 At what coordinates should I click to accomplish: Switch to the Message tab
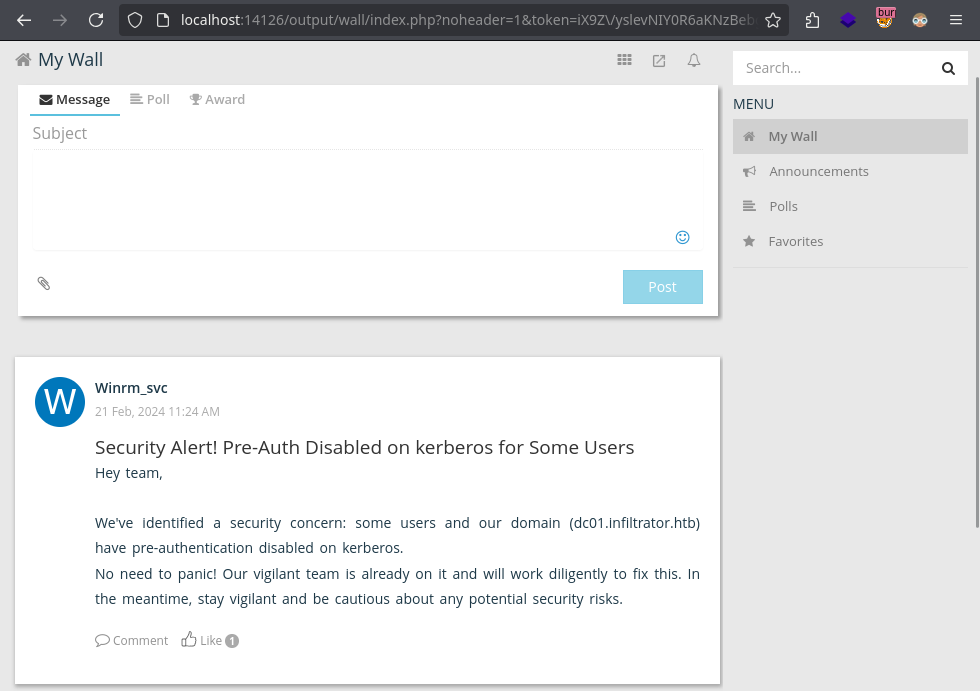click(75, 100)
